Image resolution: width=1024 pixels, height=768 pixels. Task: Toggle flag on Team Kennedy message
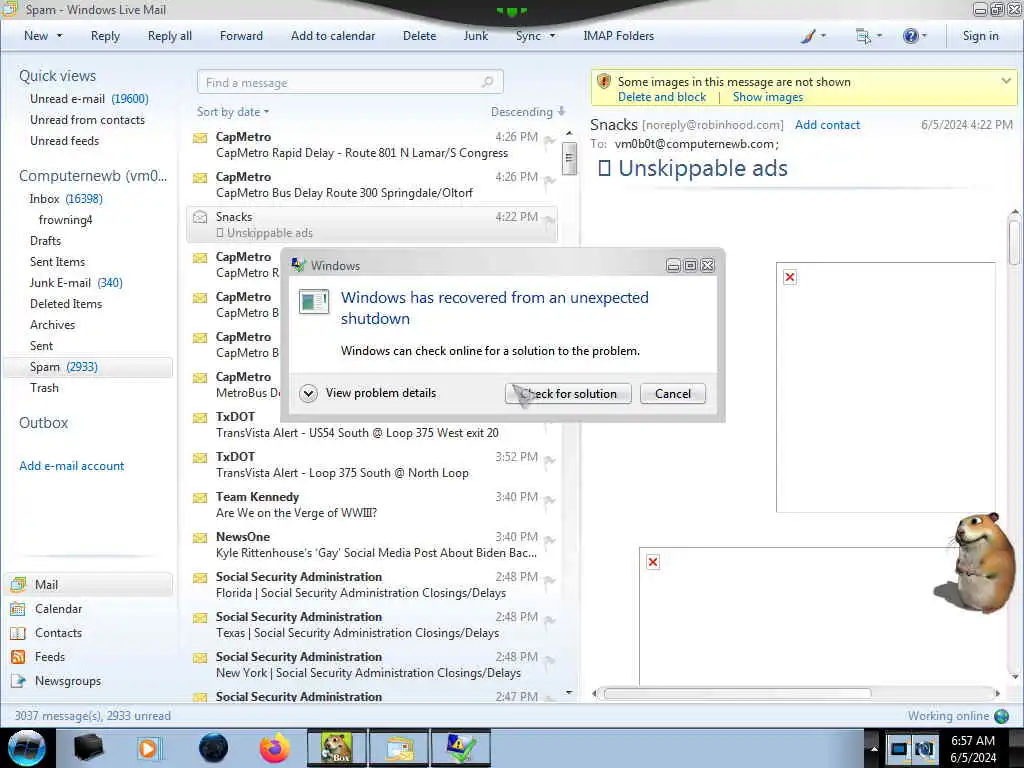click(x=549, y=501)
